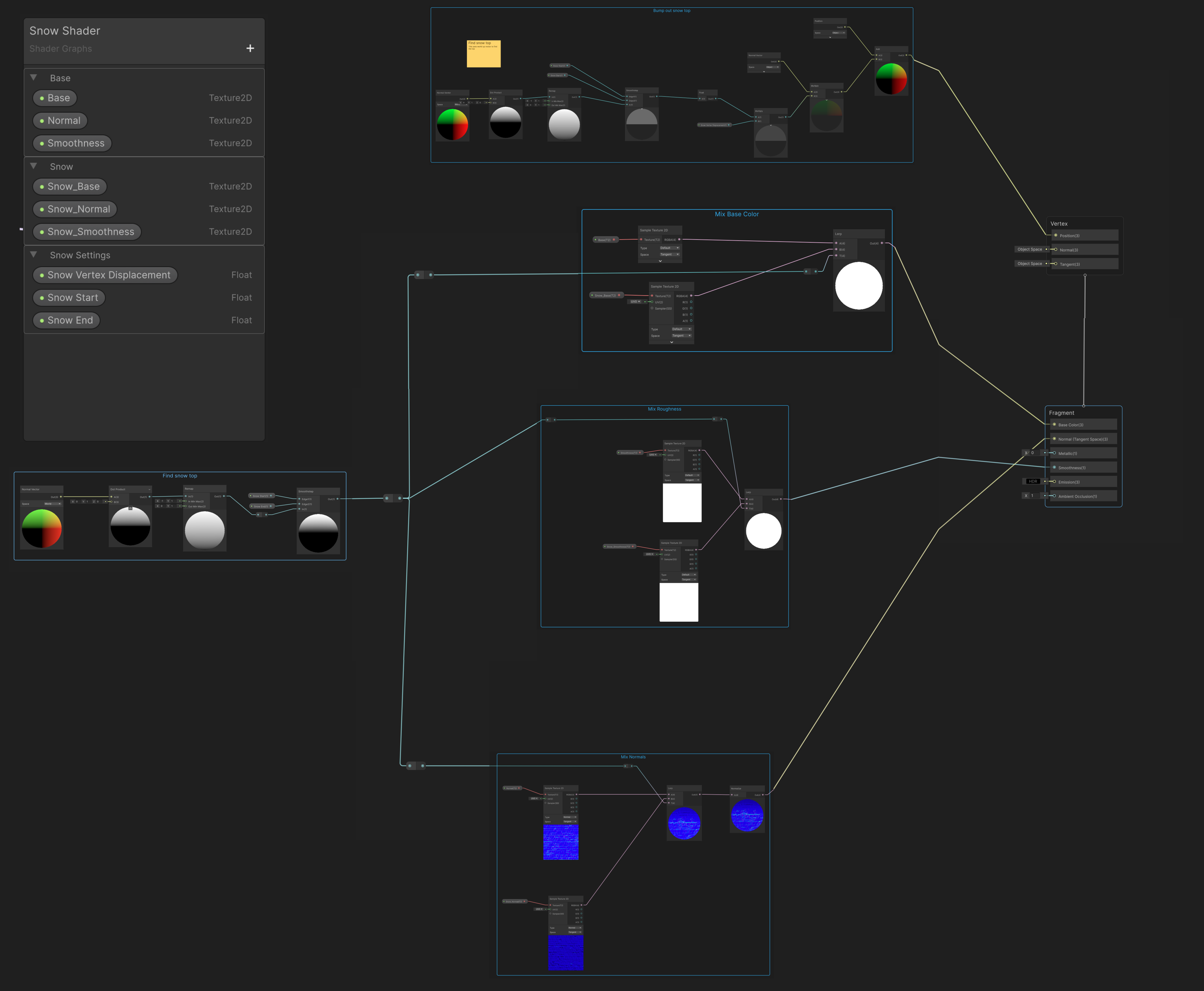Open the Type Default dropdown on Base Sample Texture
1204x991 pixels.
coord(670,248)
